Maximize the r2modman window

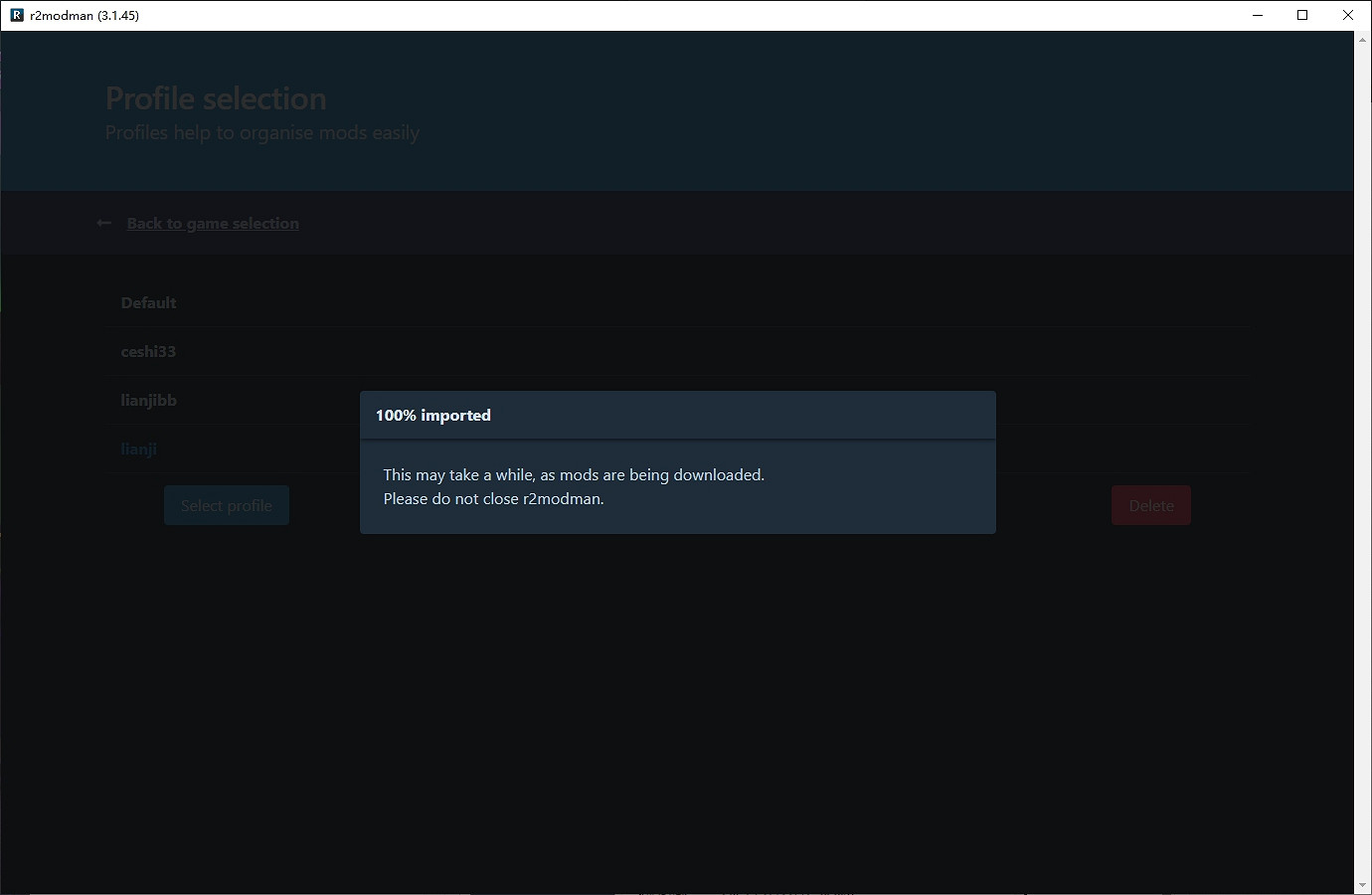pyautogui.click(x=1302, y=15)
